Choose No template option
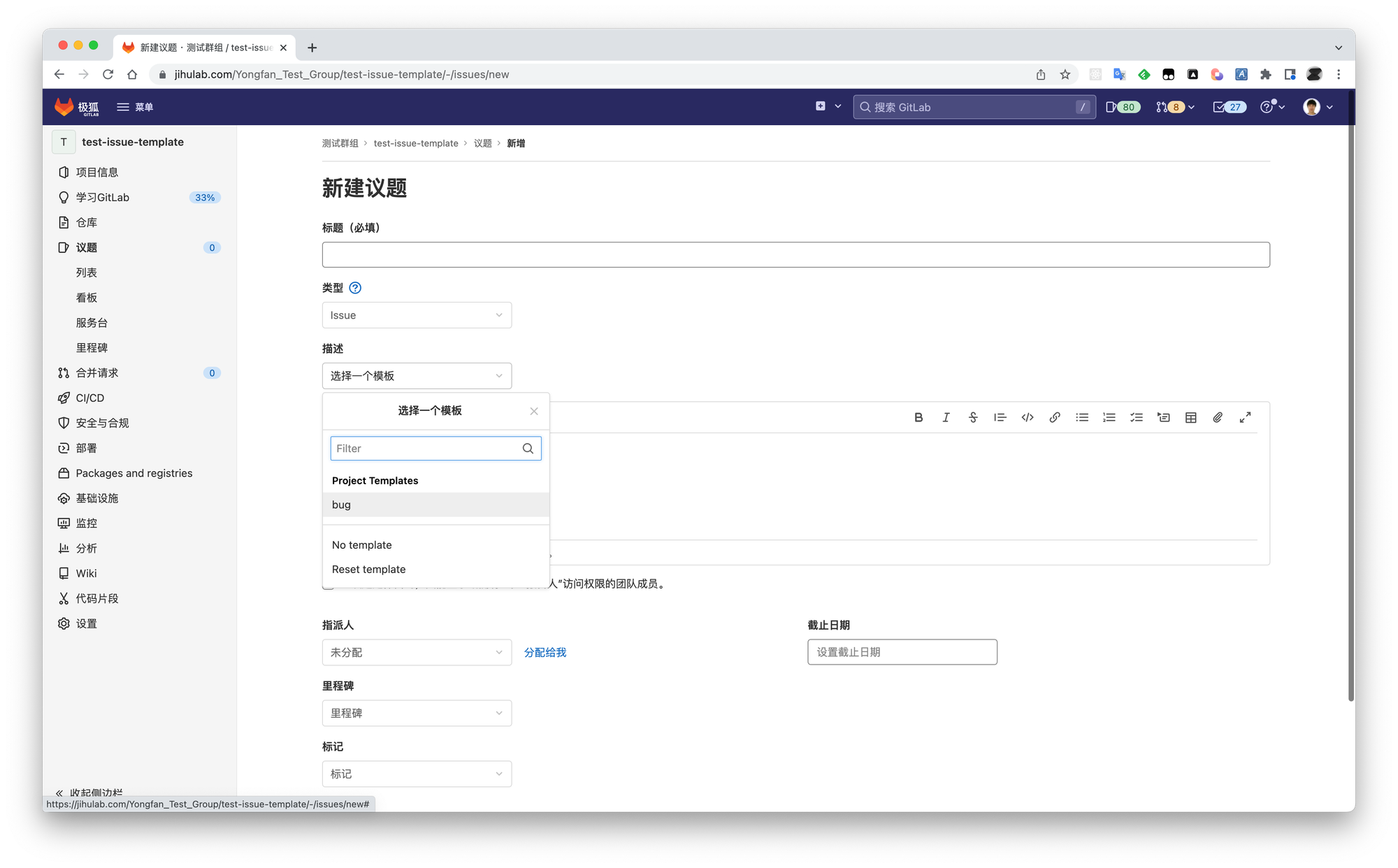This screenshot has width=1398, height=868. (x=435, y=545)
